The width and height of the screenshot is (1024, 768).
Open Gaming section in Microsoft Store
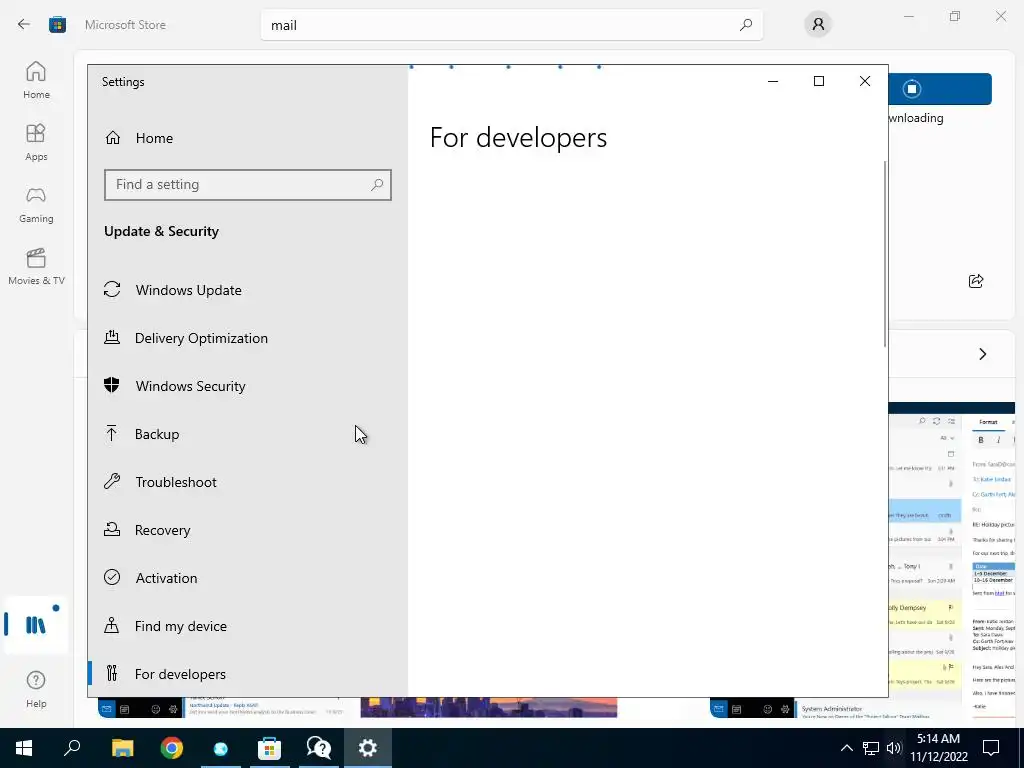(x=36, y=204)
